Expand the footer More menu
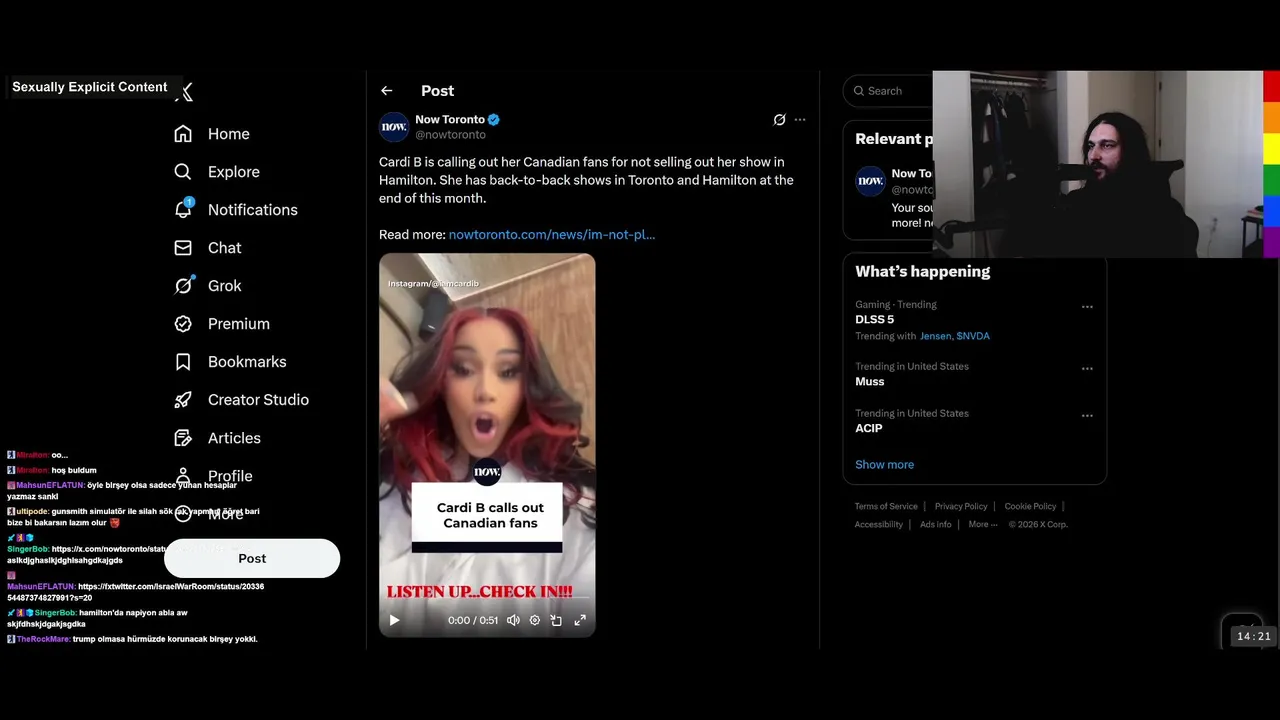Image resolution: width=1280 pixels, height=720 pixels. [x=983, y=525]
